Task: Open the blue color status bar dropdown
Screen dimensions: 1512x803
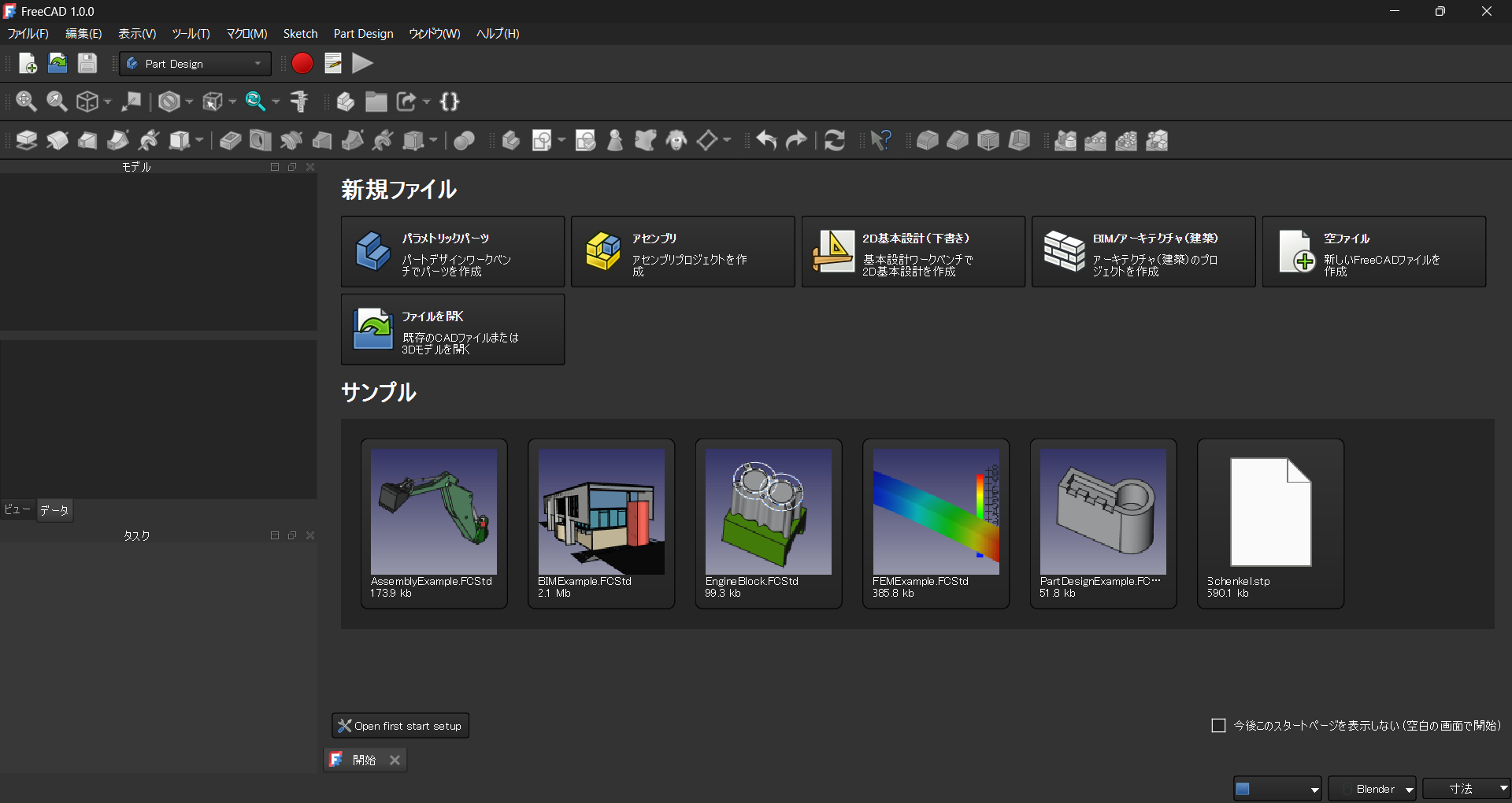Action: click(x=1277, y=789)
